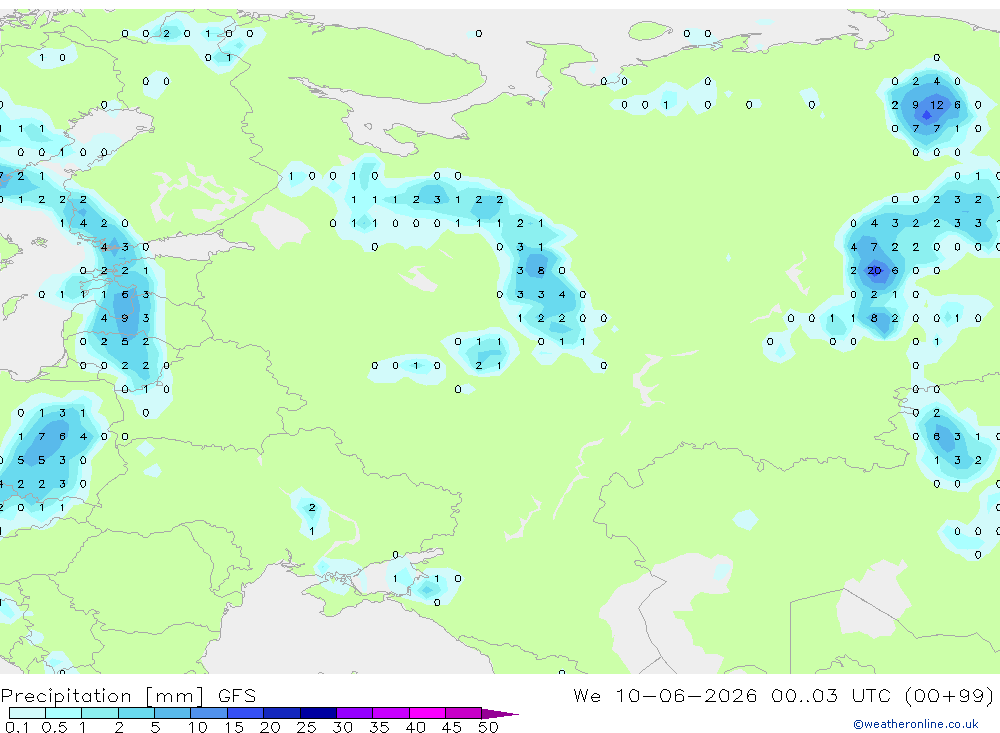1000x733 pixels.
Task: Click the '35' legend scale label
Action: point(379,727)
